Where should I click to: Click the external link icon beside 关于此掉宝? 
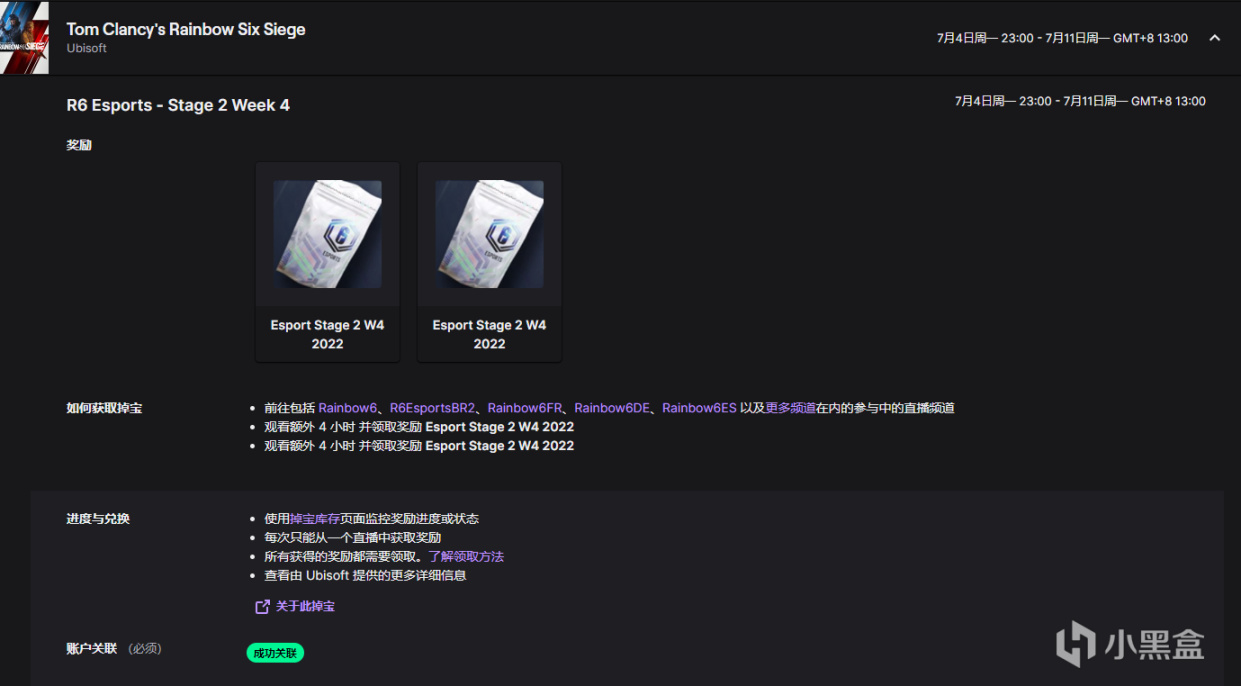click(263, 606)
